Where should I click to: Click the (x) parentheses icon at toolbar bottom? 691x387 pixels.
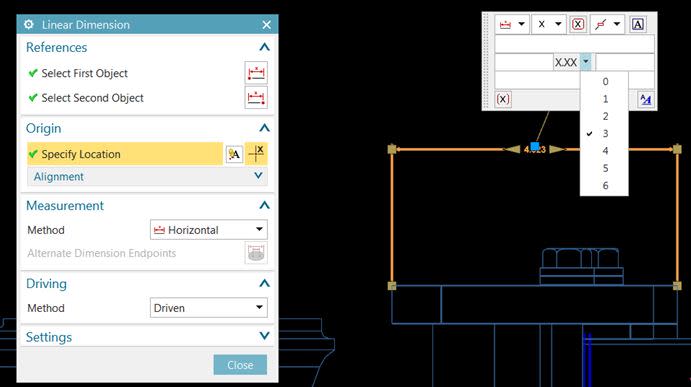(503, 99)
